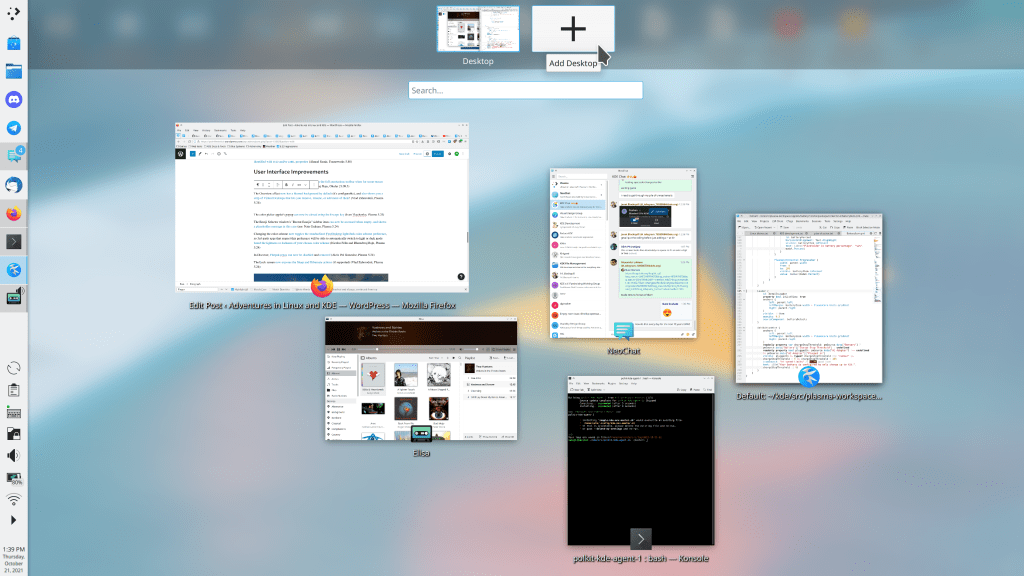Click the Add Desktop plus button
The image size is (1024, 576).
click(572, 29)
